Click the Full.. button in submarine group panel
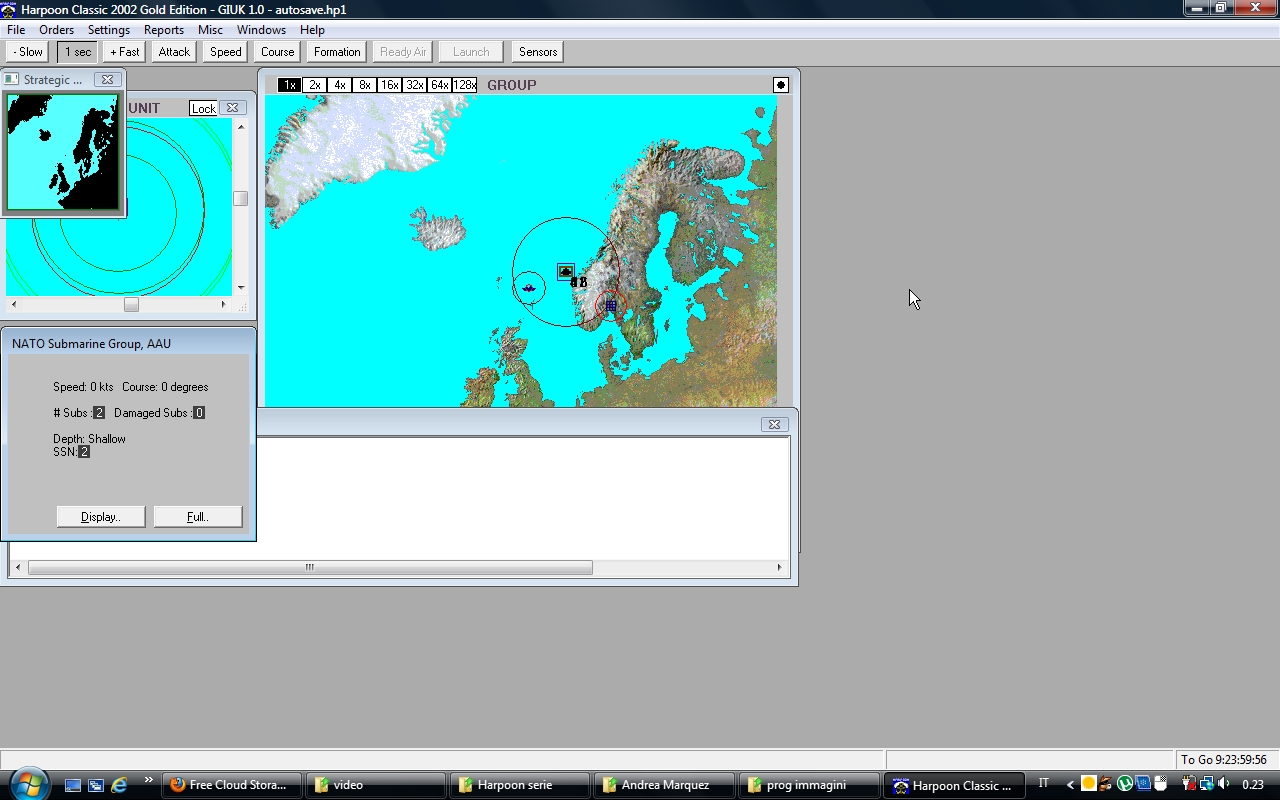Screen dimensions: 1280x800 (x=198, y=517)
